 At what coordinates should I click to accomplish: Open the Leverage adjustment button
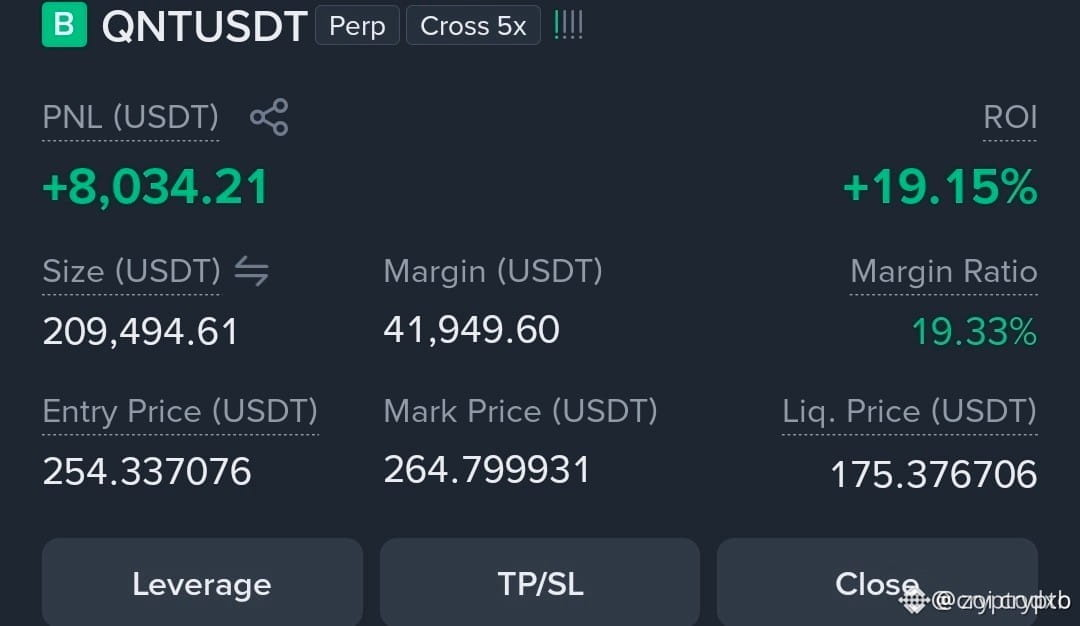pyautogui.click(x=202, y=583)
